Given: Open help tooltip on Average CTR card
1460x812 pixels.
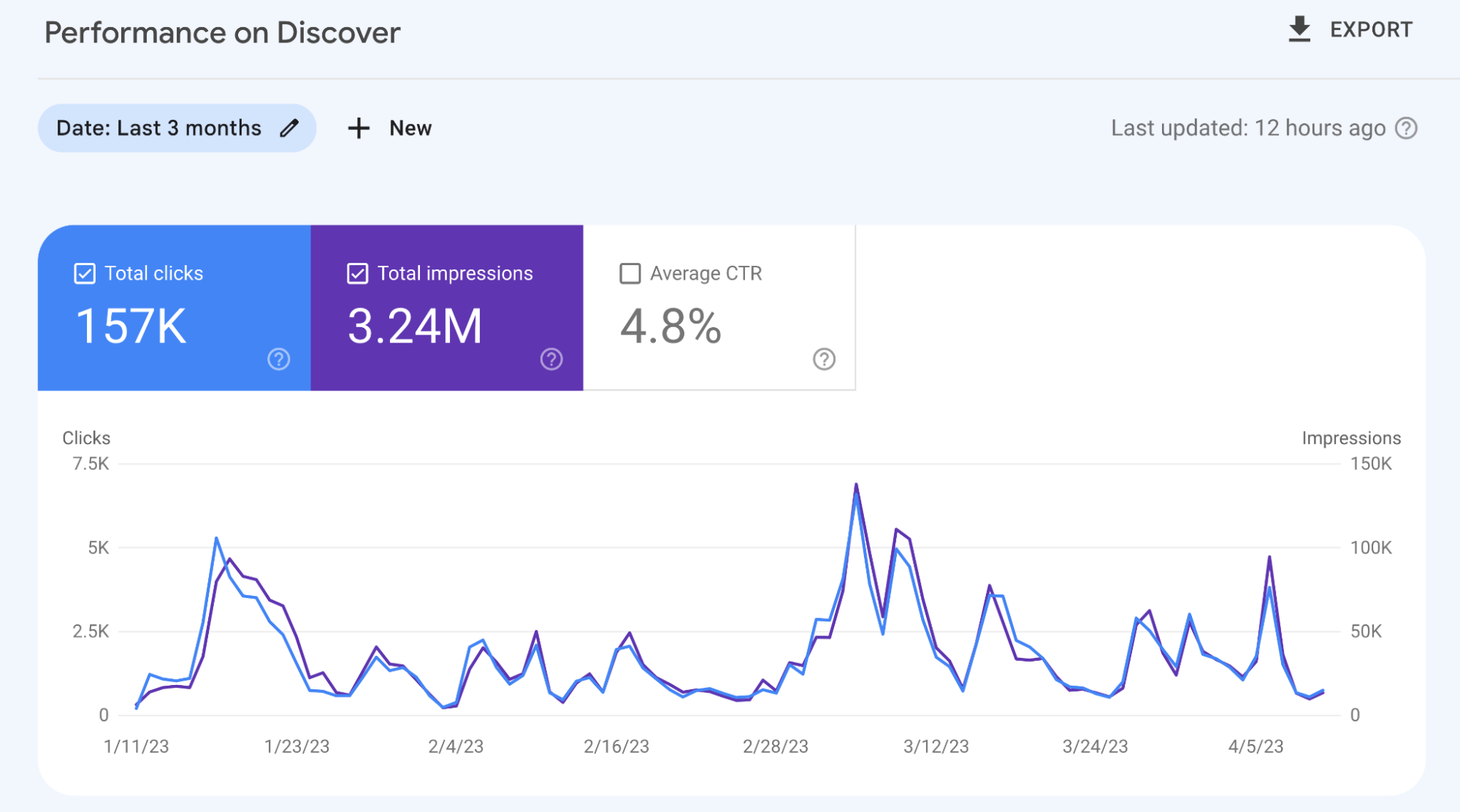Looking at the screenshot, I should [x=823, y=359].
